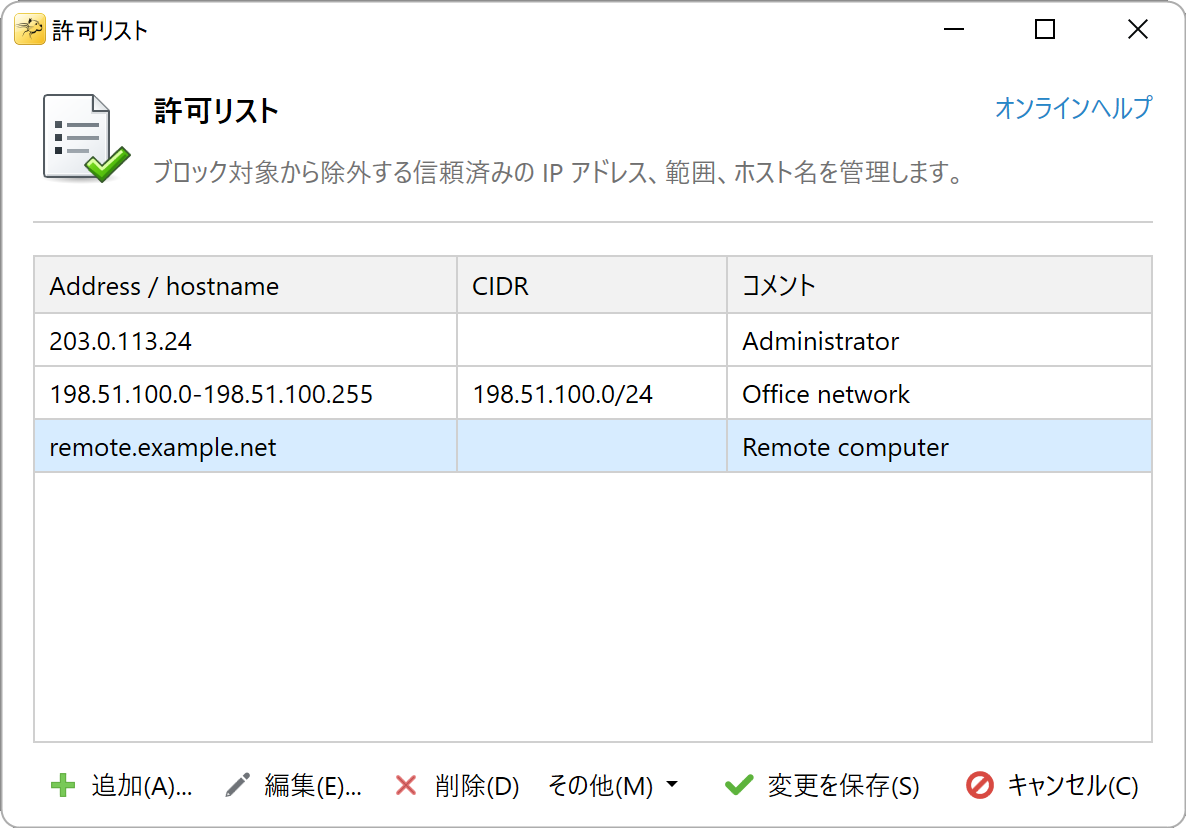Click the Office network comment cell
The width and height of the screenshot is (1186, 828).
click(x=939, y=393)
